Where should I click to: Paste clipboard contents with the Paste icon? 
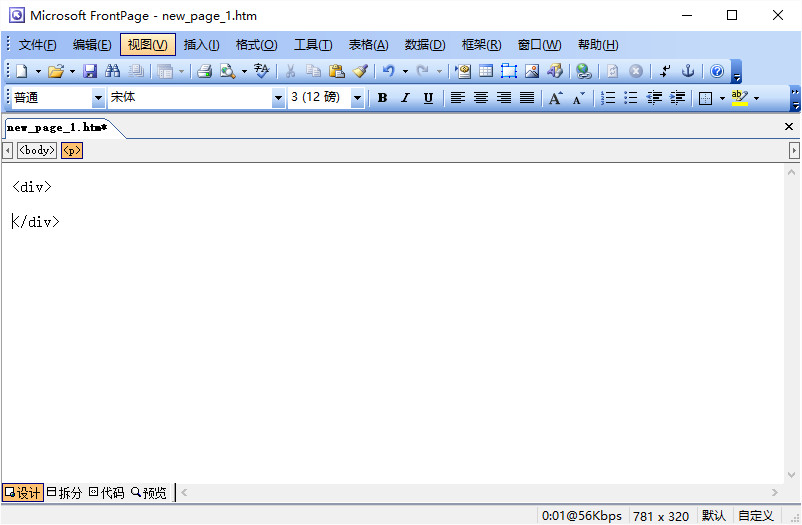point(337,71)
